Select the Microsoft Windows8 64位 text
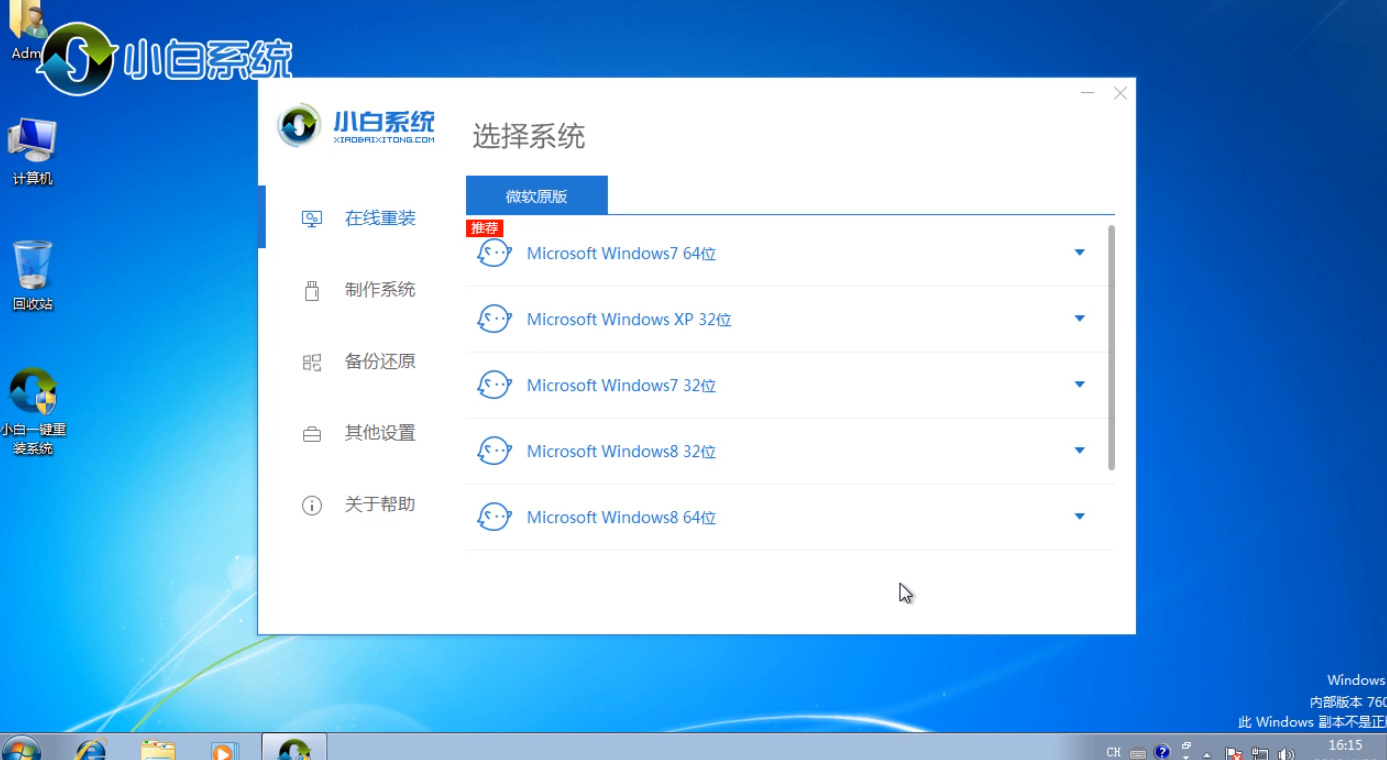This screenshot has height=760, width=1387. point(621,518)
